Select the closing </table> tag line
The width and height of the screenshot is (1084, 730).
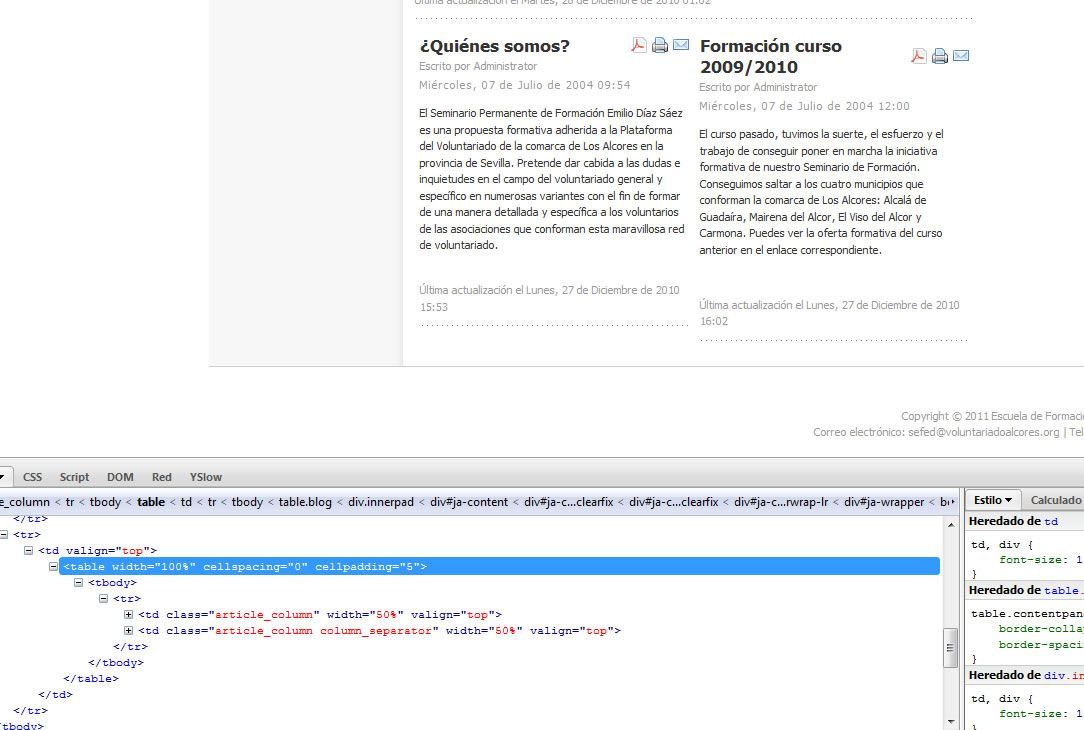click(x=91, y=678)
